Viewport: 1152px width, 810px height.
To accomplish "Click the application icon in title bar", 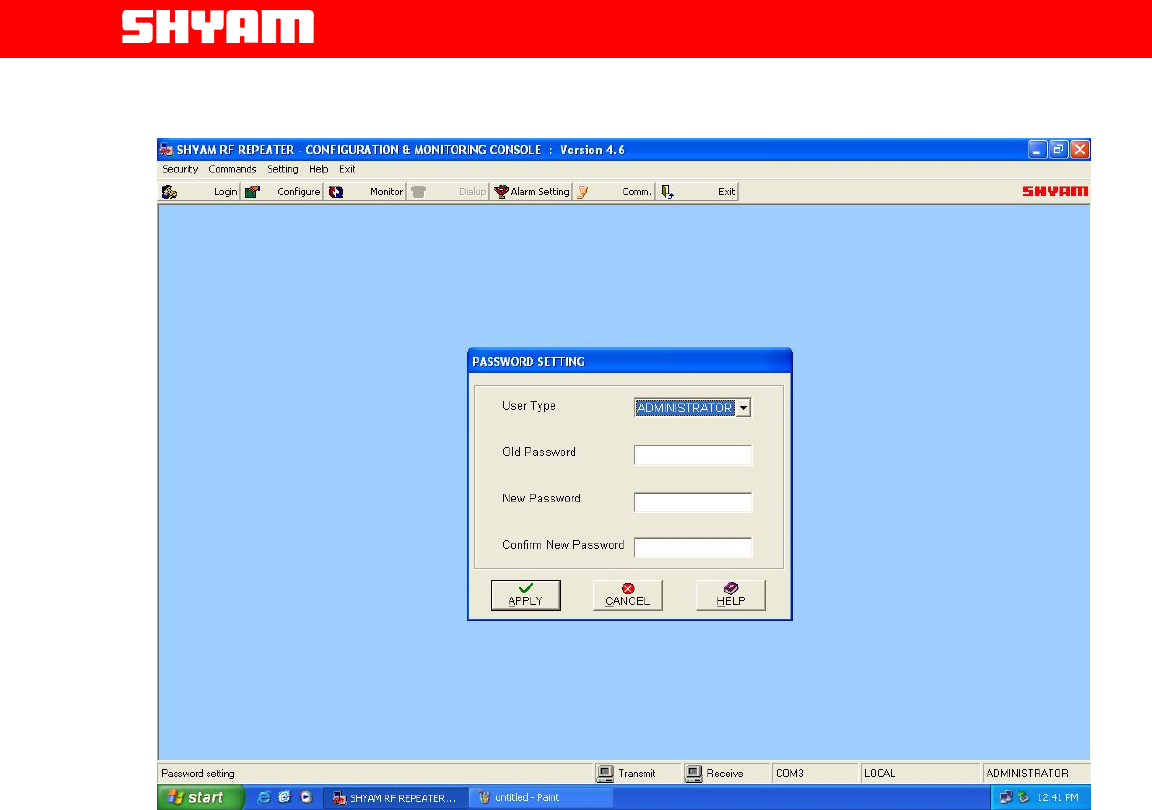I will click(x=166, y=149).
